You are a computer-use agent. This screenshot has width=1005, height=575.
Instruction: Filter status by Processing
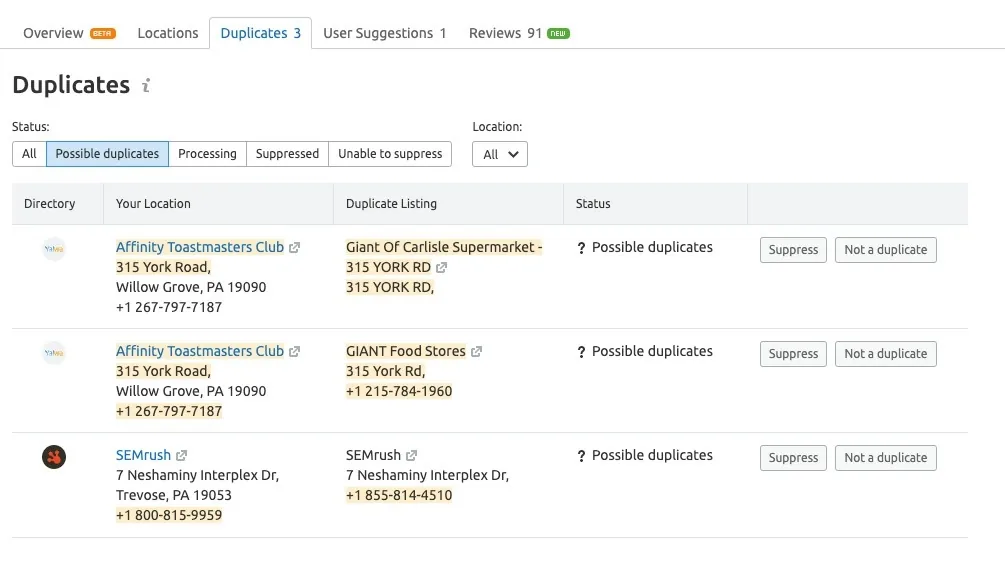coord(207,154)
